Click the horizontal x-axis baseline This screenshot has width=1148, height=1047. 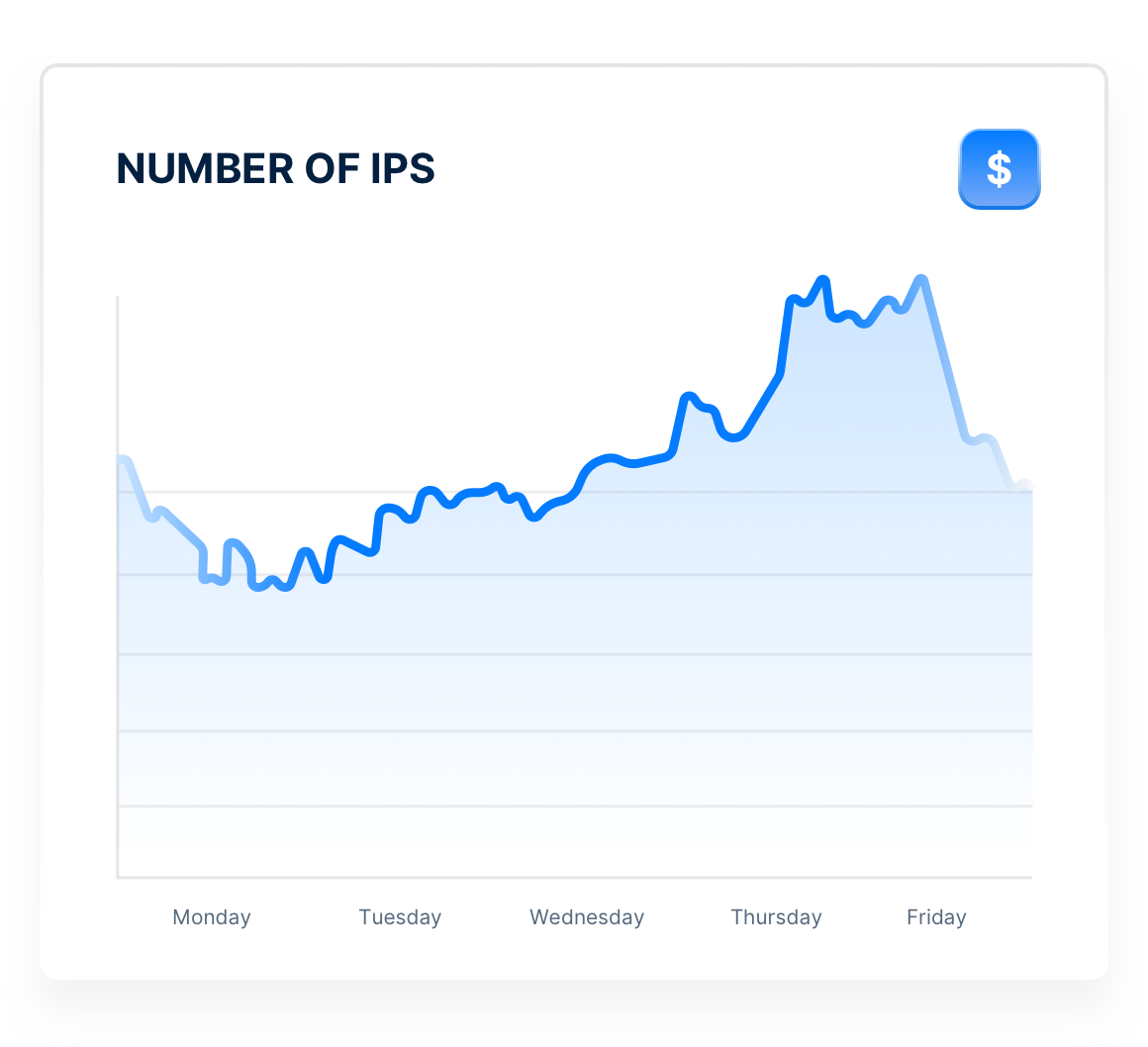pyautogui.click(x=574, y=877)
